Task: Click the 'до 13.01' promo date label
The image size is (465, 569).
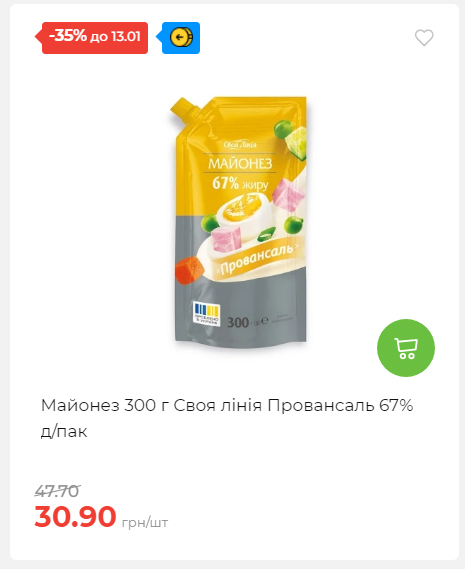Action: point(115,37)
